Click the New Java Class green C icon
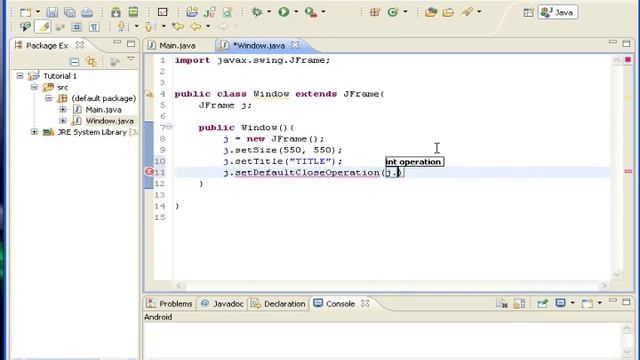 click(393, 12)
